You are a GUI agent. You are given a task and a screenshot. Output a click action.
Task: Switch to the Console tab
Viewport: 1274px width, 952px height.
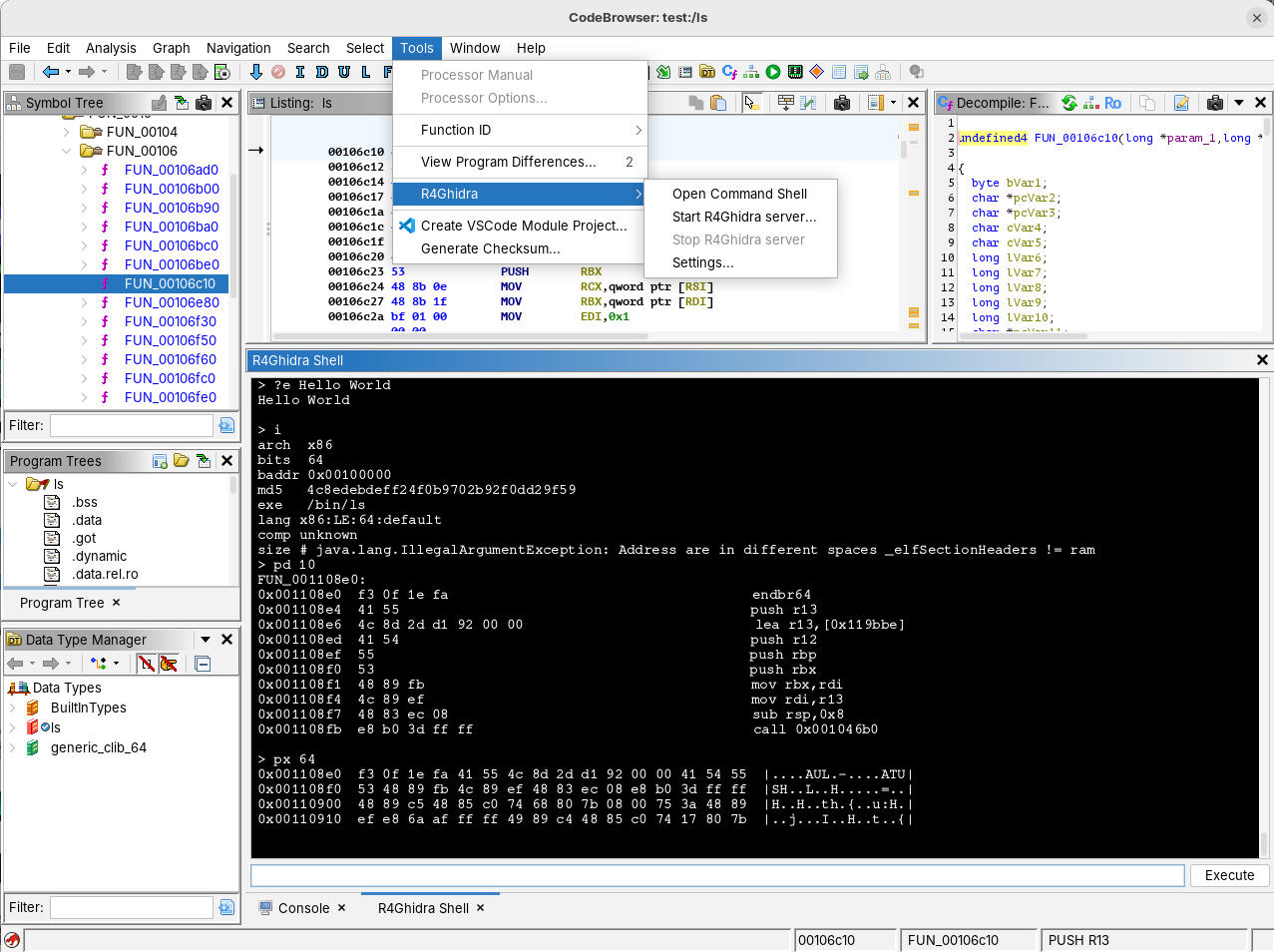303,908
